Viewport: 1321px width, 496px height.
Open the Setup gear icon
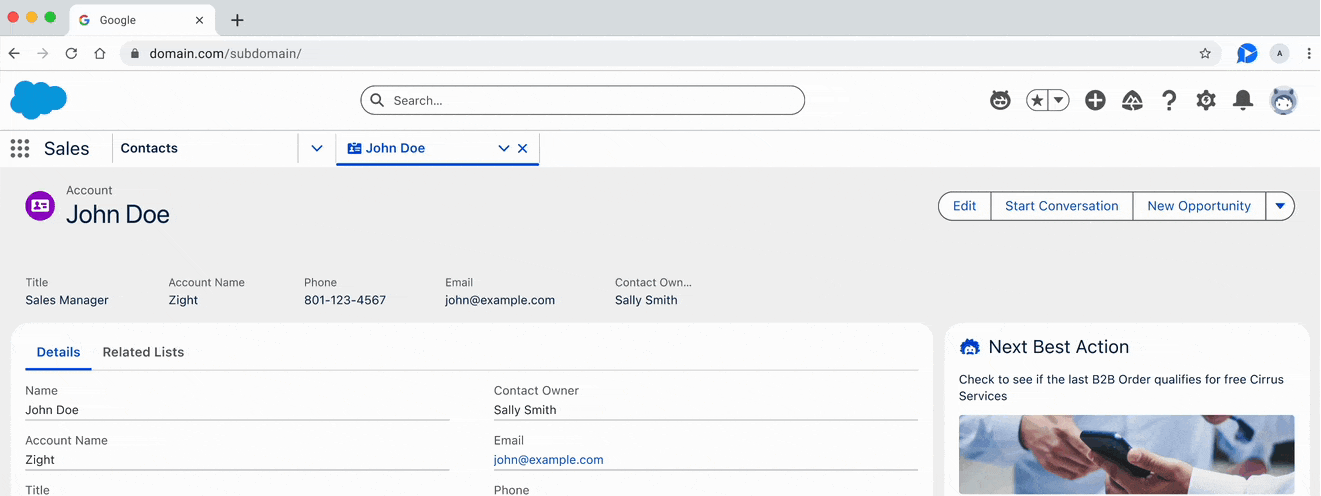click(1206, 100)
